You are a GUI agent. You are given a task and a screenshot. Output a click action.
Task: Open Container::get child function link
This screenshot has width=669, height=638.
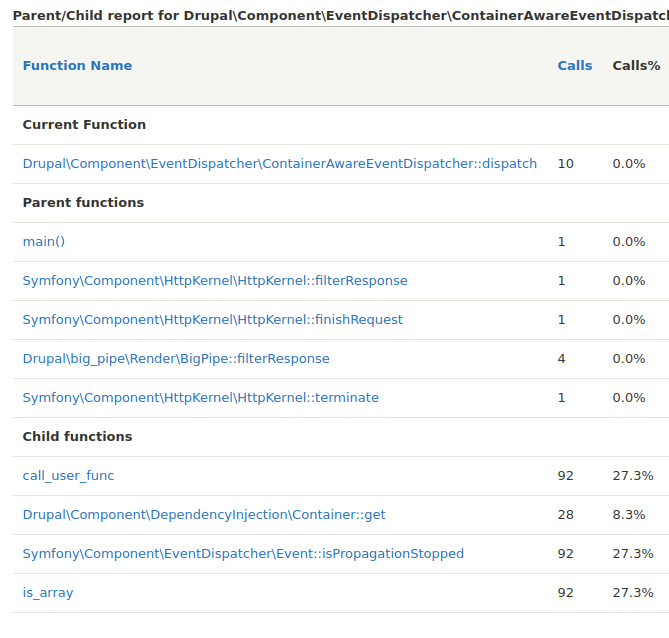[x=204, y=515]
